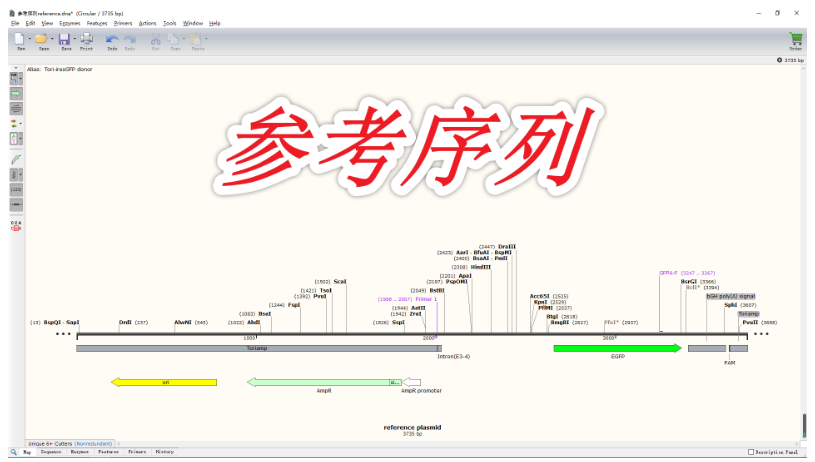Click the ScaI enzyme site label

point(339,282)
